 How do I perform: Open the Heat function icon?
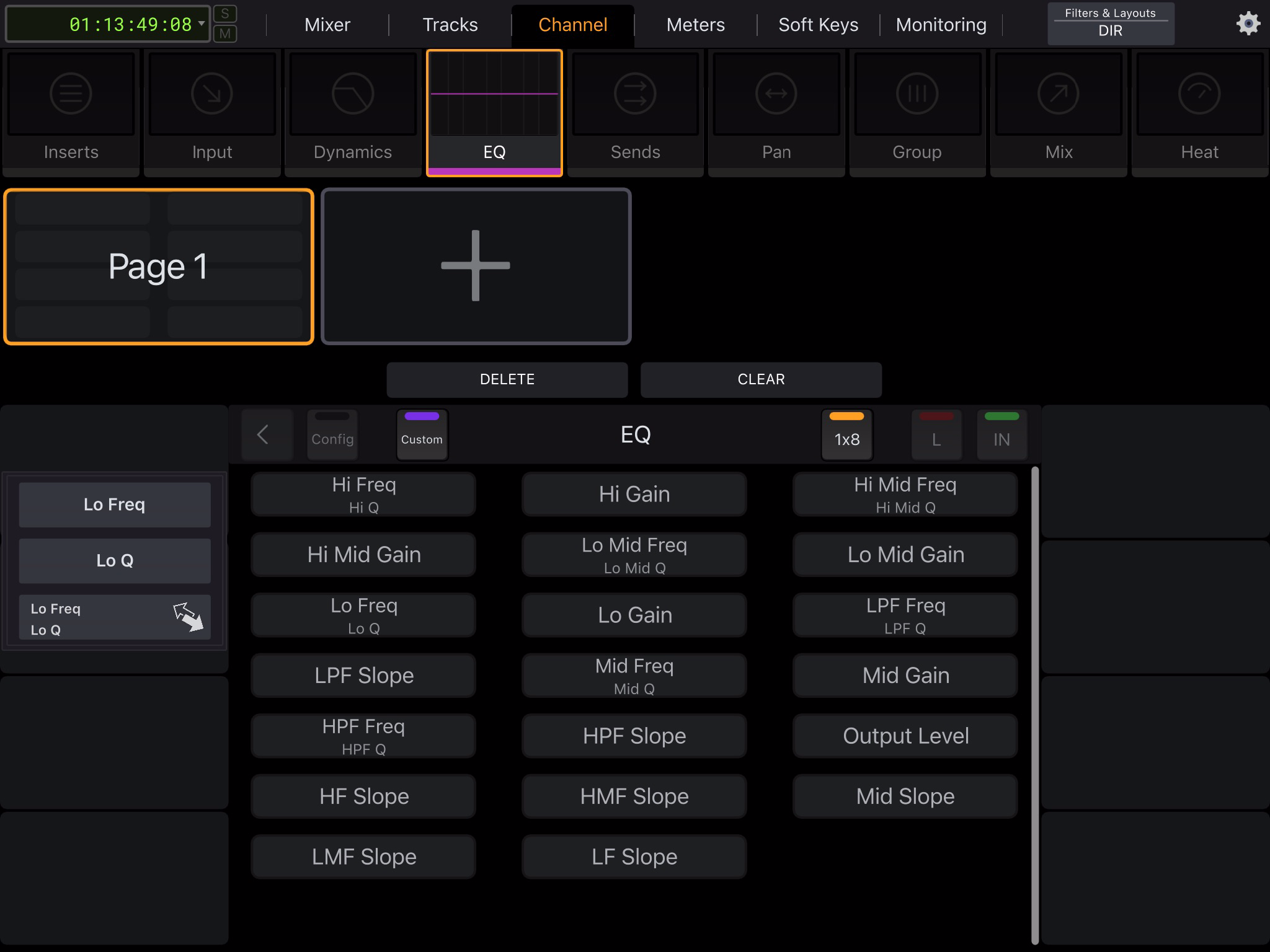coord(1199,94)
